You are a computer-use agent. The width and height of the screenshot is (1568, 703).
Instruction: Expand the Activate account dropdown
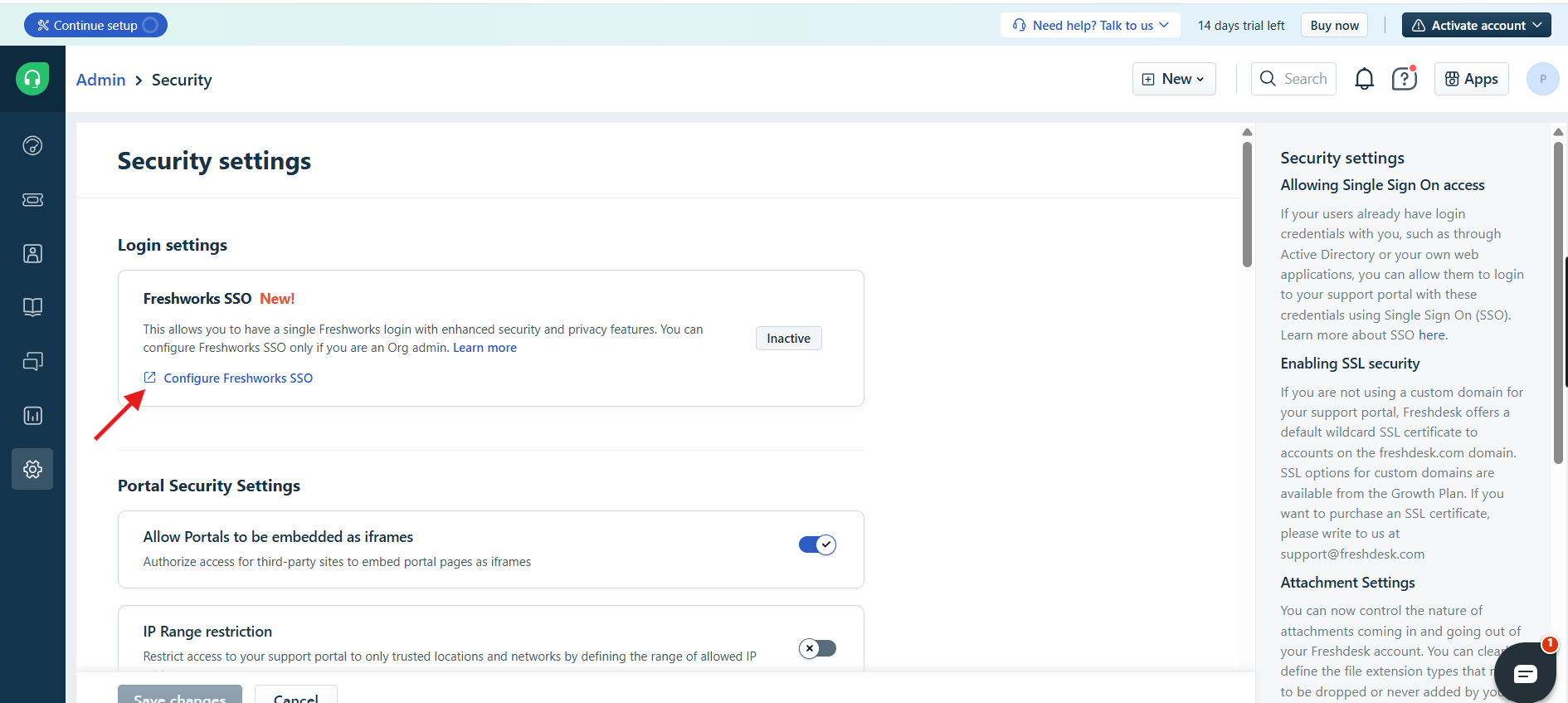pos(1477,25)
